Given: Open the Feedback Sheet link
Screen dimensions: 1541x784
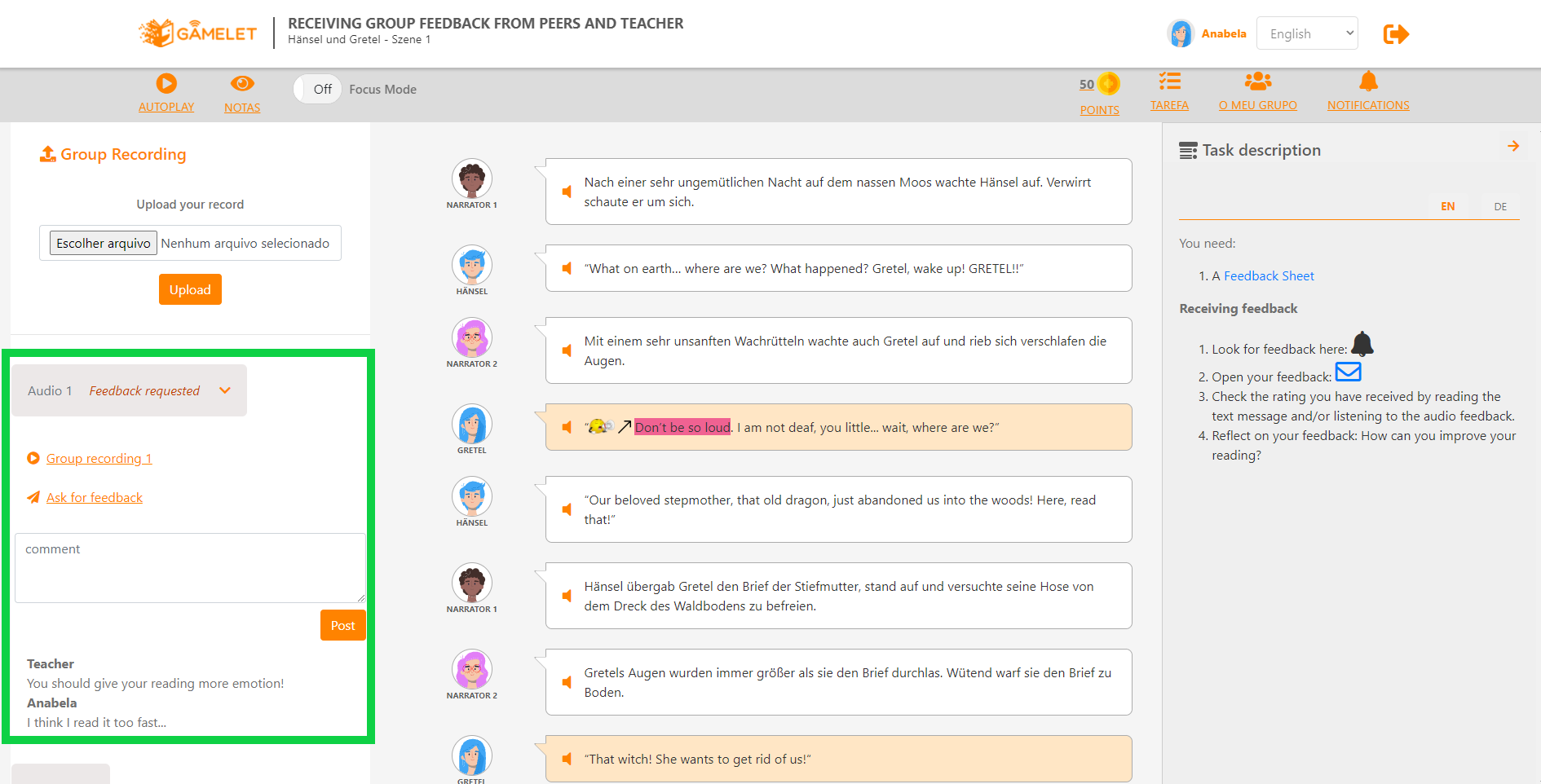Looking at the screenshot, I should 1269,276.
